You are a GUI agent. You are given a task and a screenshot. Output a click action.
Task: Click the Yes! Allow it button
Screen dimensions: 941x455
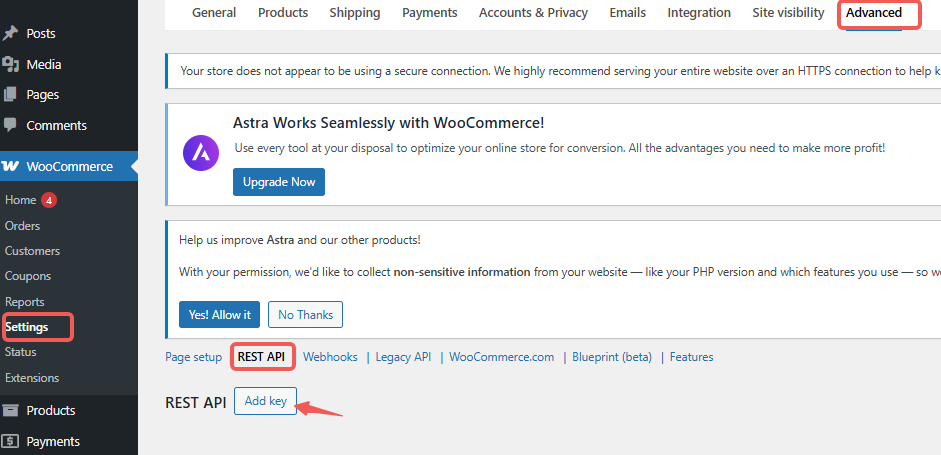[219, 314]
